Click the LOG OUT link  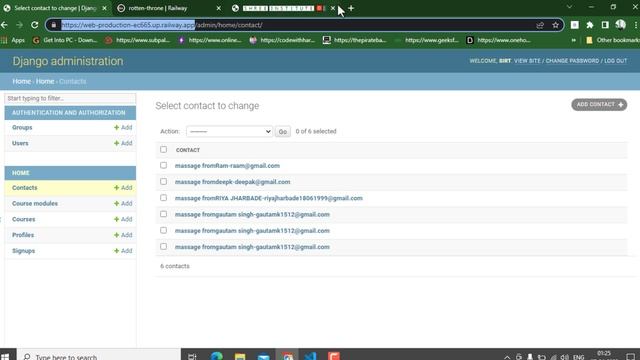click(616, 61)
